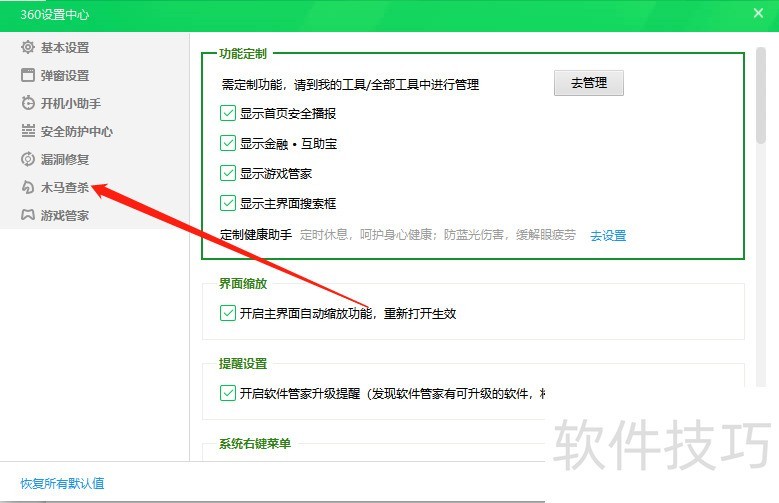779x503 pixels.
Task: Click the window icon beside 弹窗设置
Action: (x=28, y=75)
